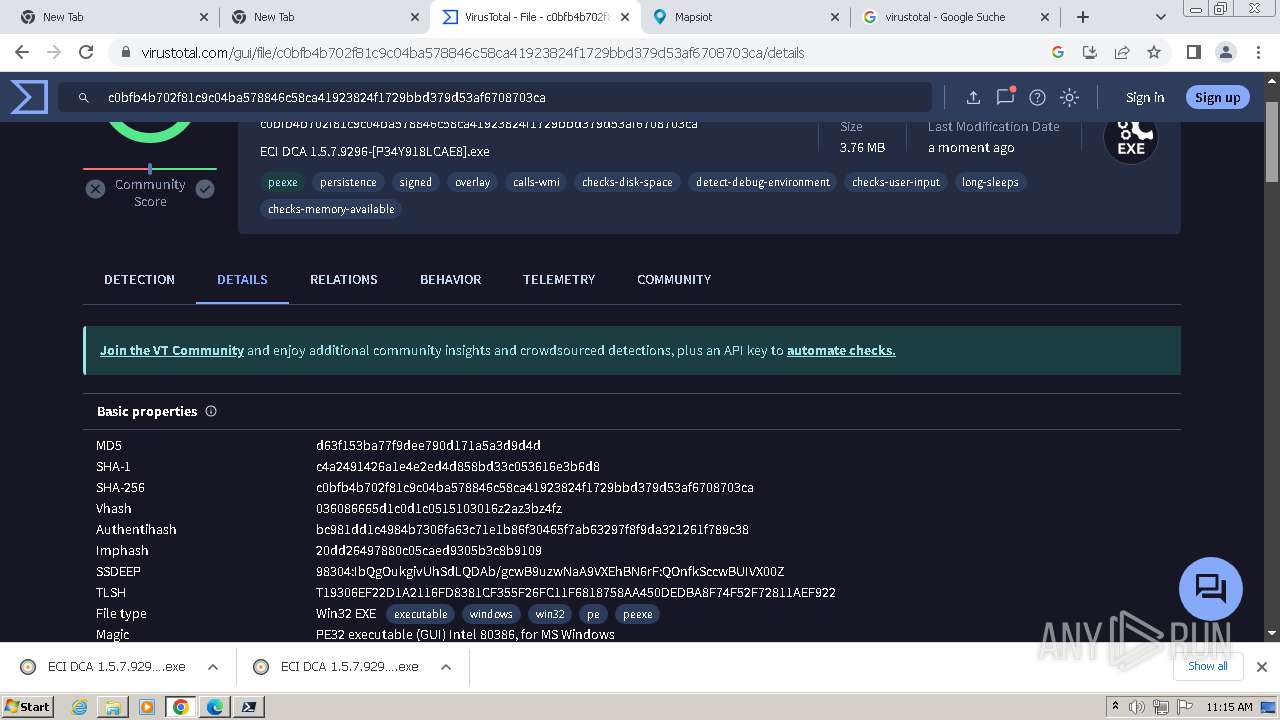The height and width of the screenshot is (720, 1280).
Task: Click the Basic properties info icon
Action: tap(211, 411)
